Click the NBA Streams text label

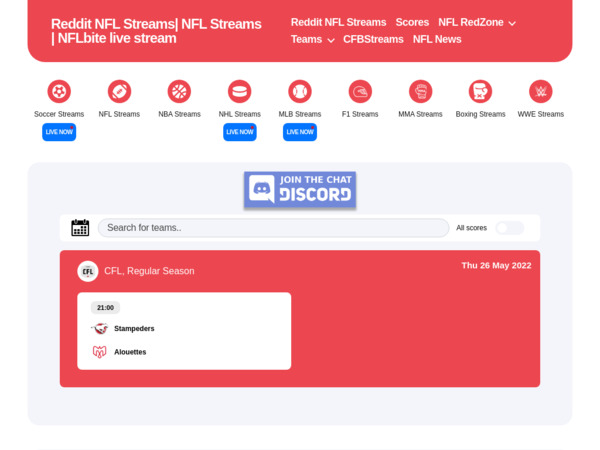(179, 114)
